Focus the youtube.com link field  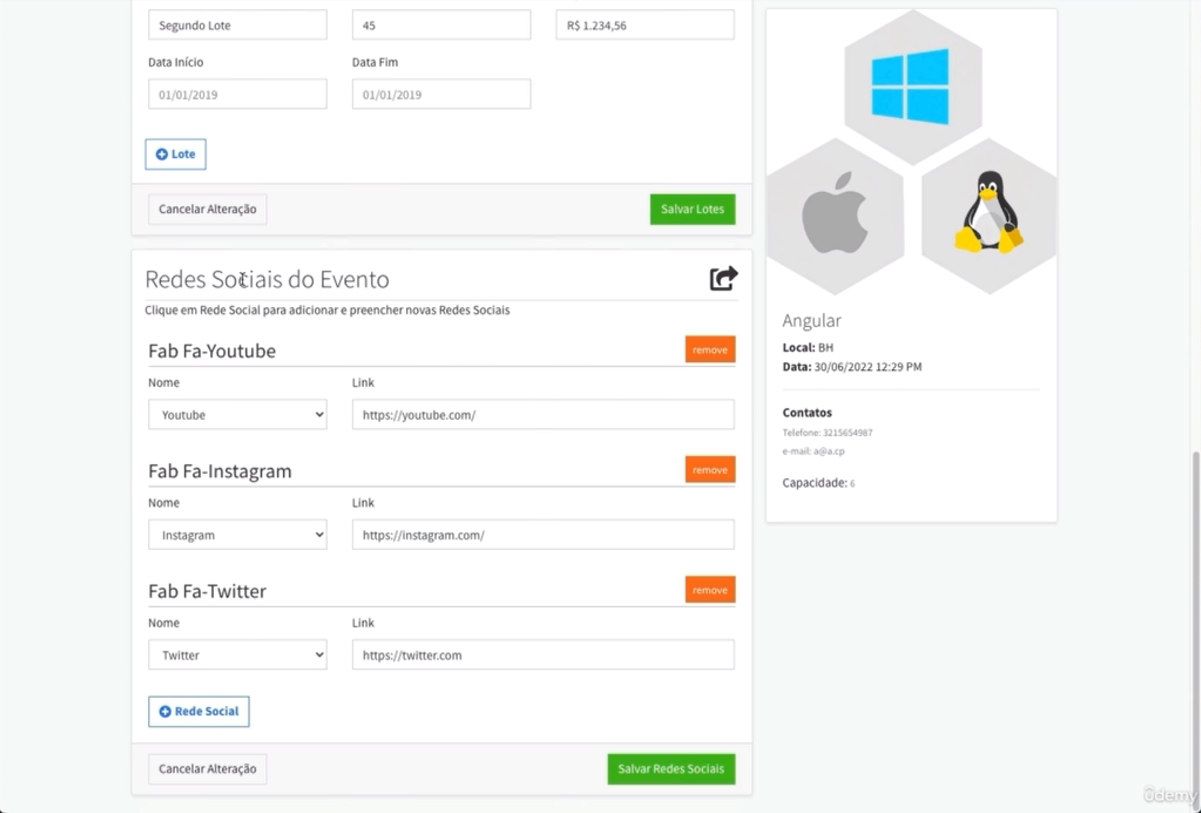click(542, 415)
